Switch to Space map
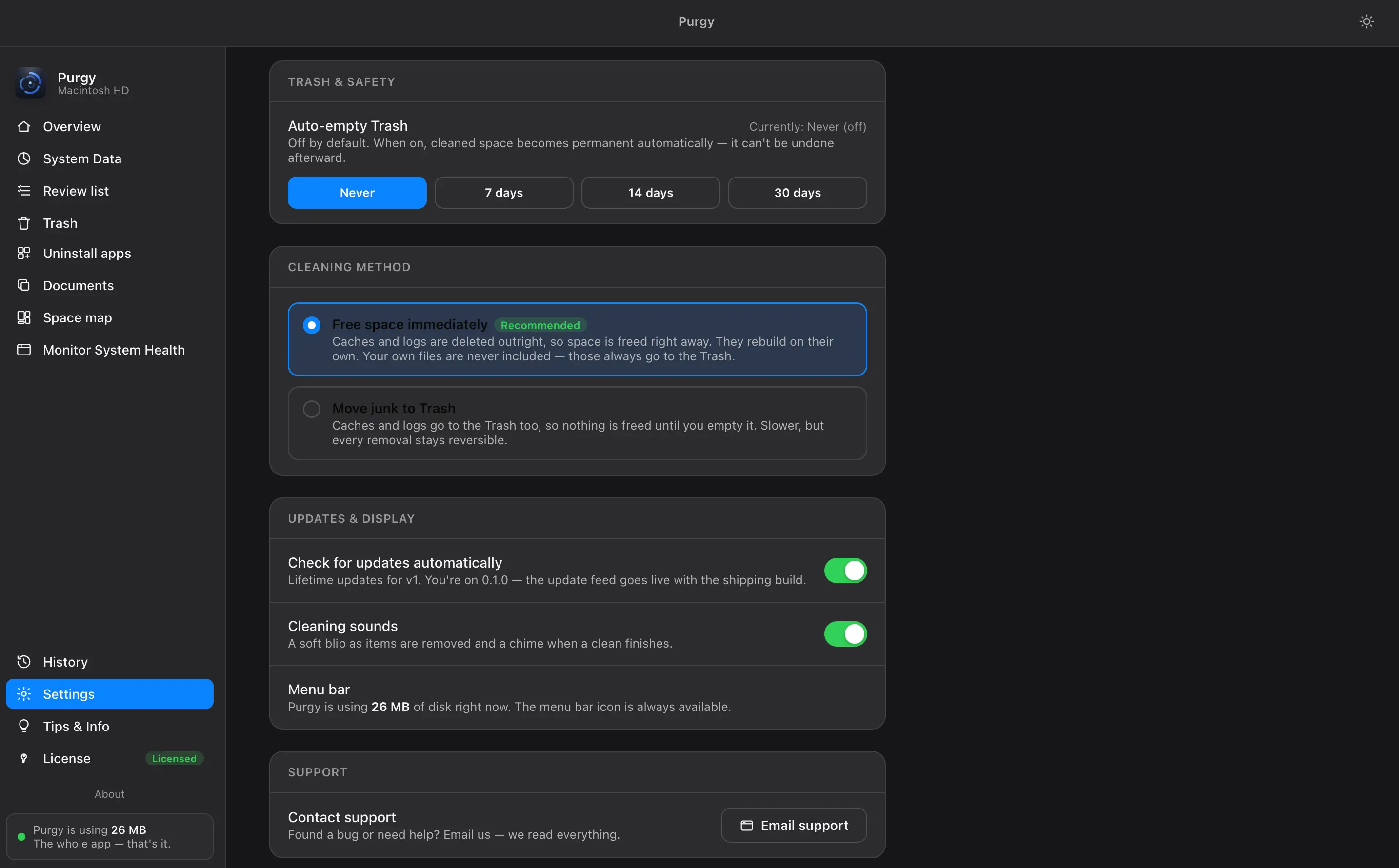The width and height of the screenshot is (1399, 868). [x=110, y=317]
